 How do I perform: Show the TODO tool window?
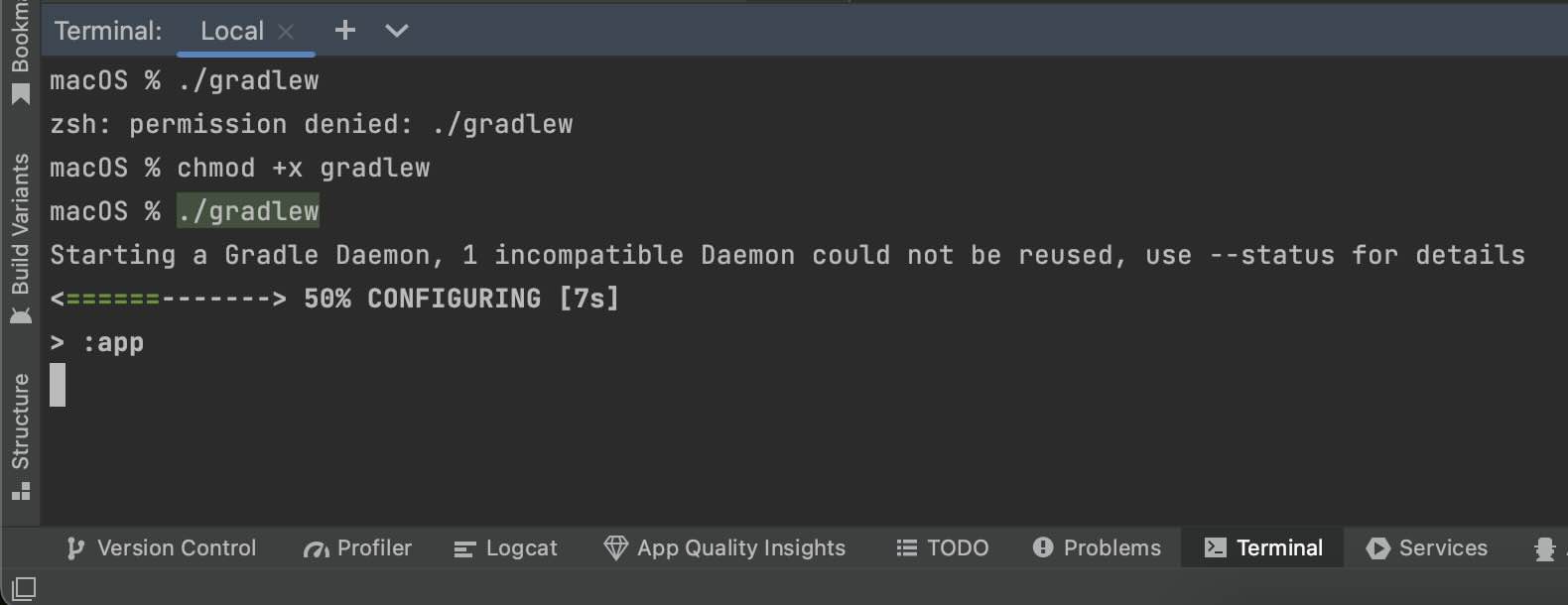click(x=941, y=547)
